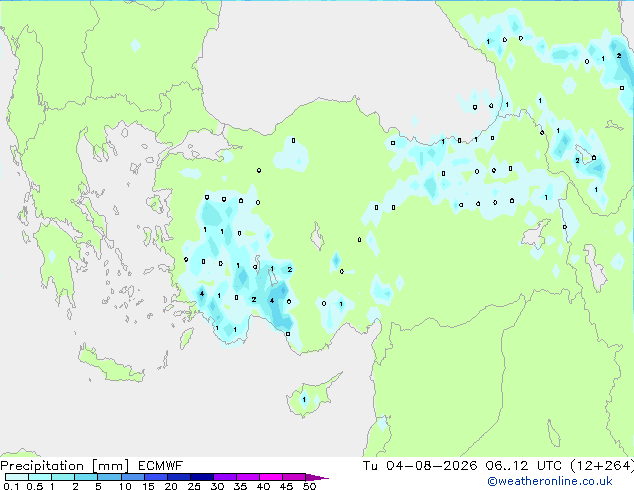
Task: Click the island of Crete on the map
Action: tap(111, 365)
